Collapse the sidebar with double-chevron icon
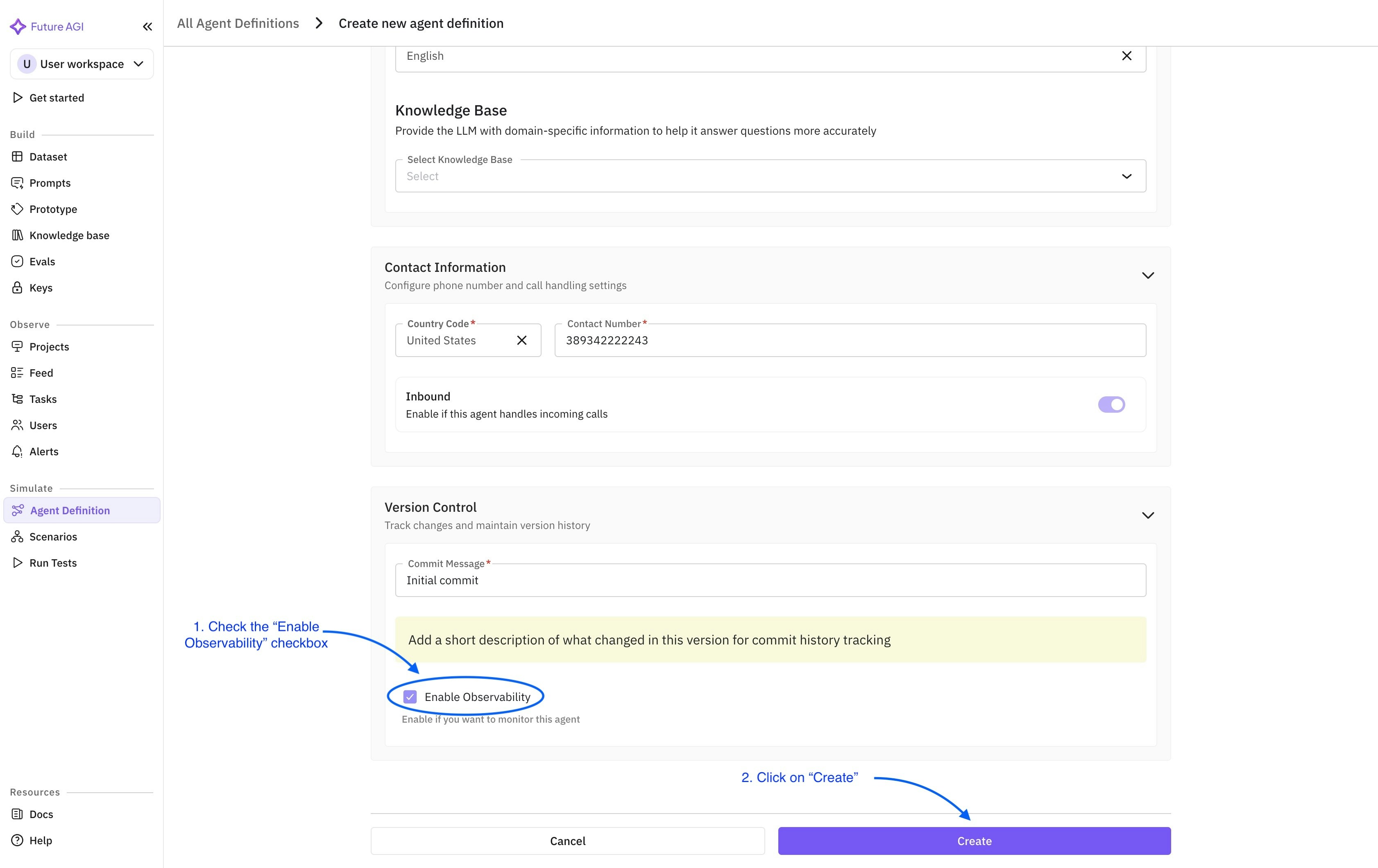 [x=147, y=26]
